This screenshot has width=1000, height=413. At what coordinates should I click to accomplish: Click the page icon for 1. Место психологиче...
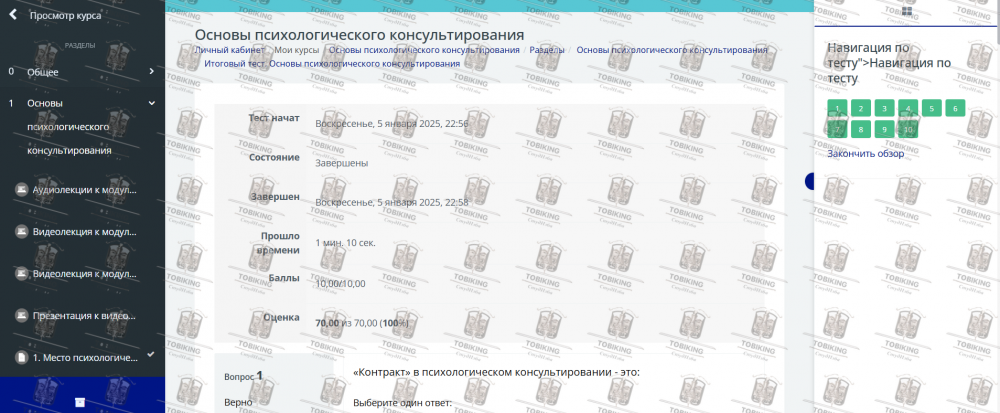21,357
